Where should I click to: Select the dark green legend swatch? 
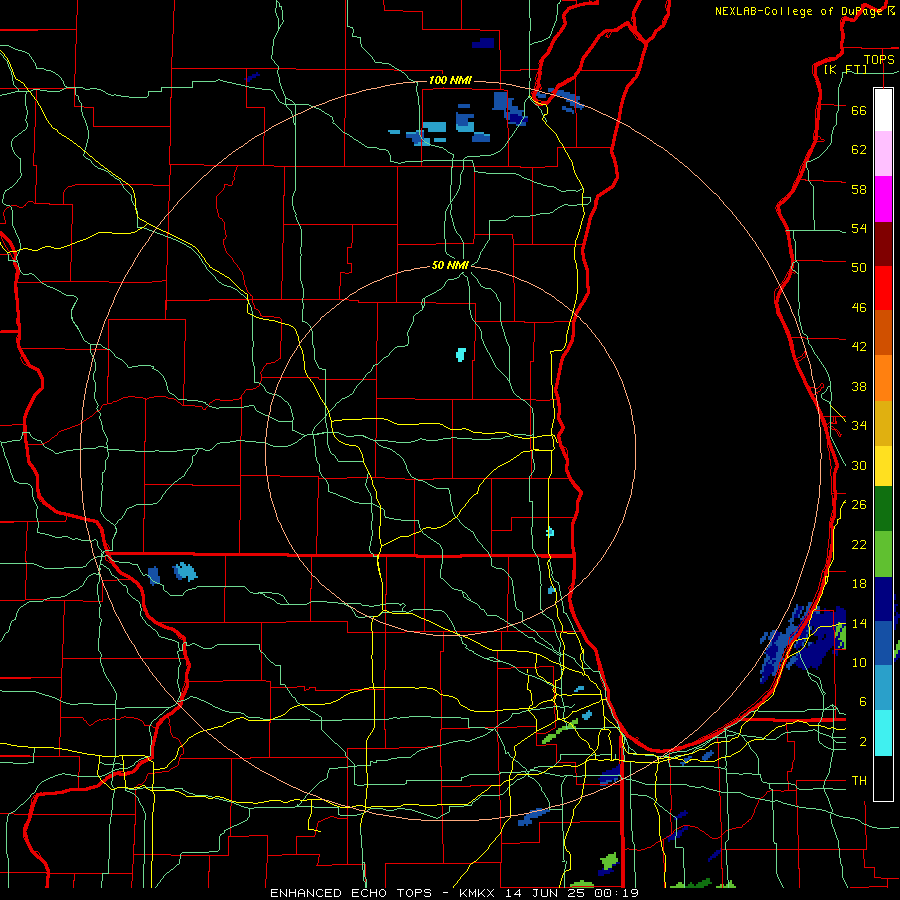click(883, 508)
